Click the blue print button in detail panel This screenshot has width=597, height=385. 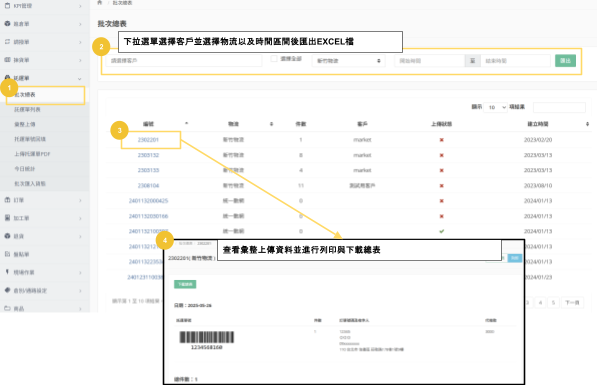pyautogui.click(x=515, y=258)
